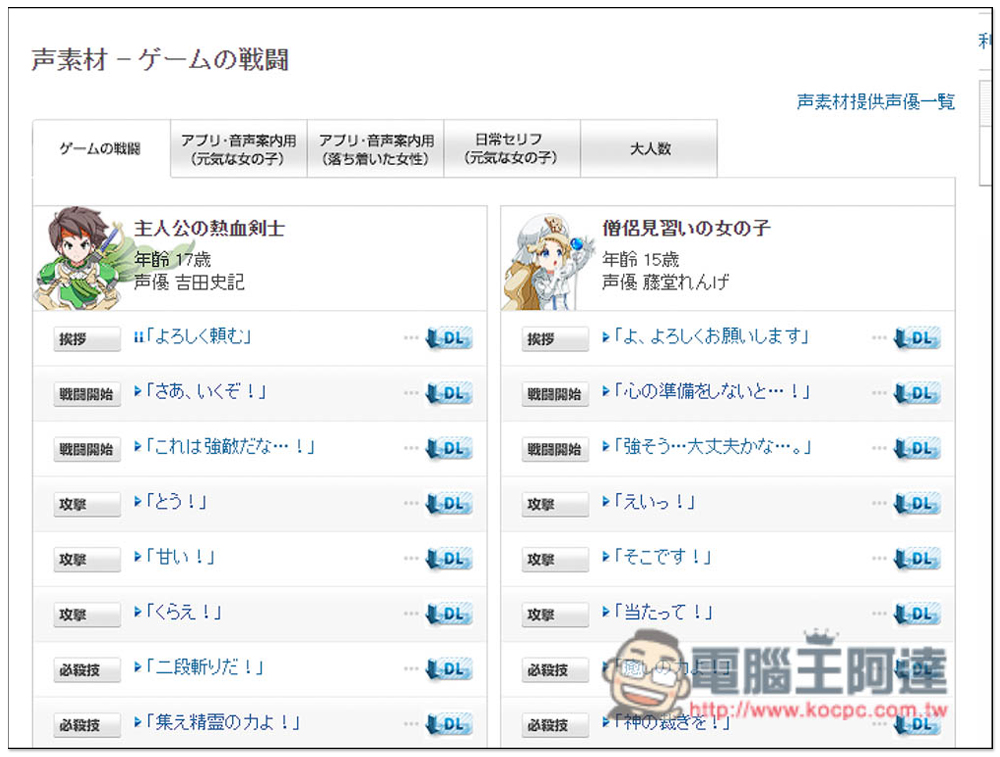The image size is (1000, 757).
Task: Download 「これは強敵だな…！」 audio file
Action: (449, 449)
